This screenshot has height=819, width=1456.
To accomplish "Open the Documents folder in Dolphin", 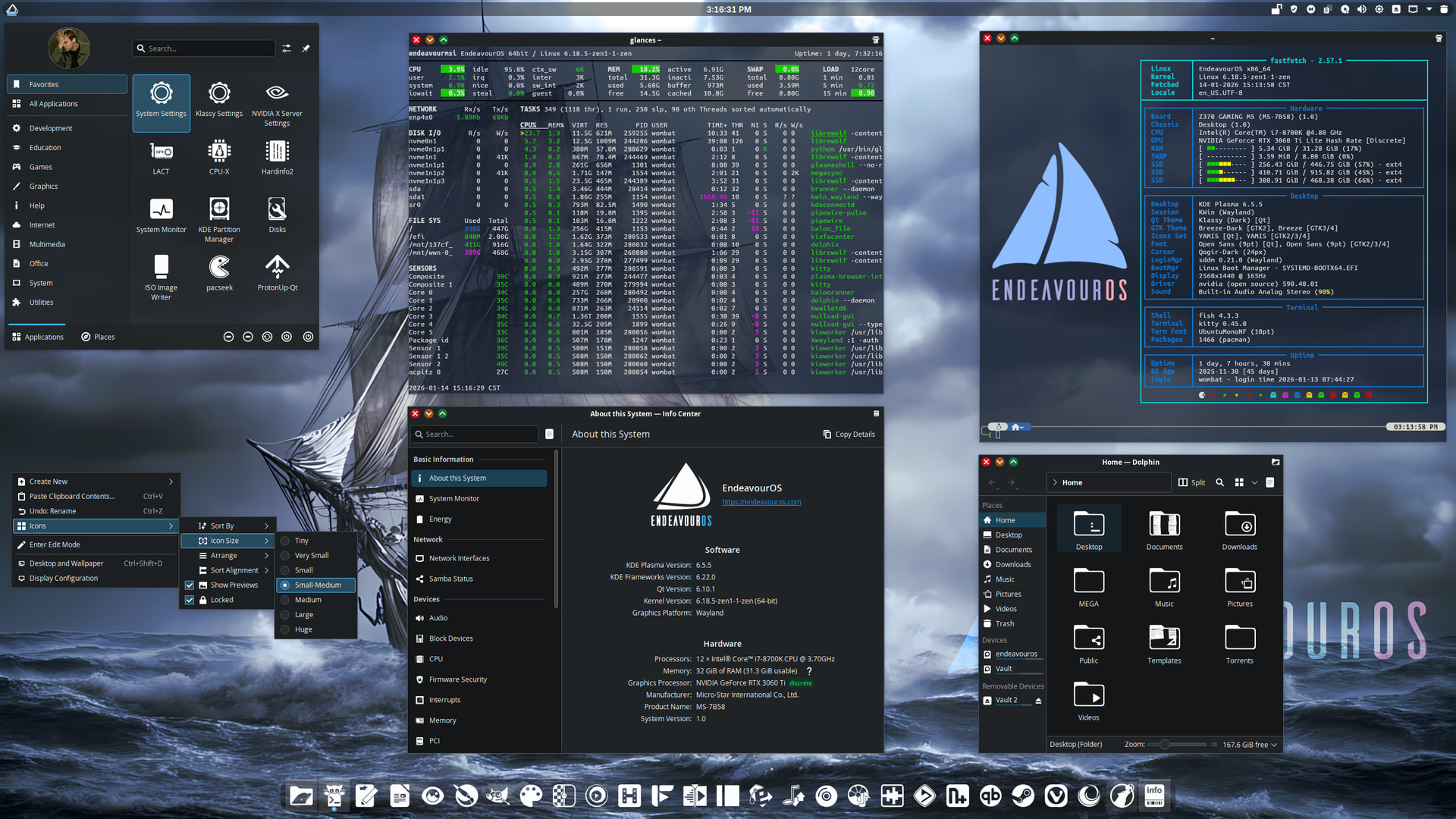I will tap(1164, 529).
